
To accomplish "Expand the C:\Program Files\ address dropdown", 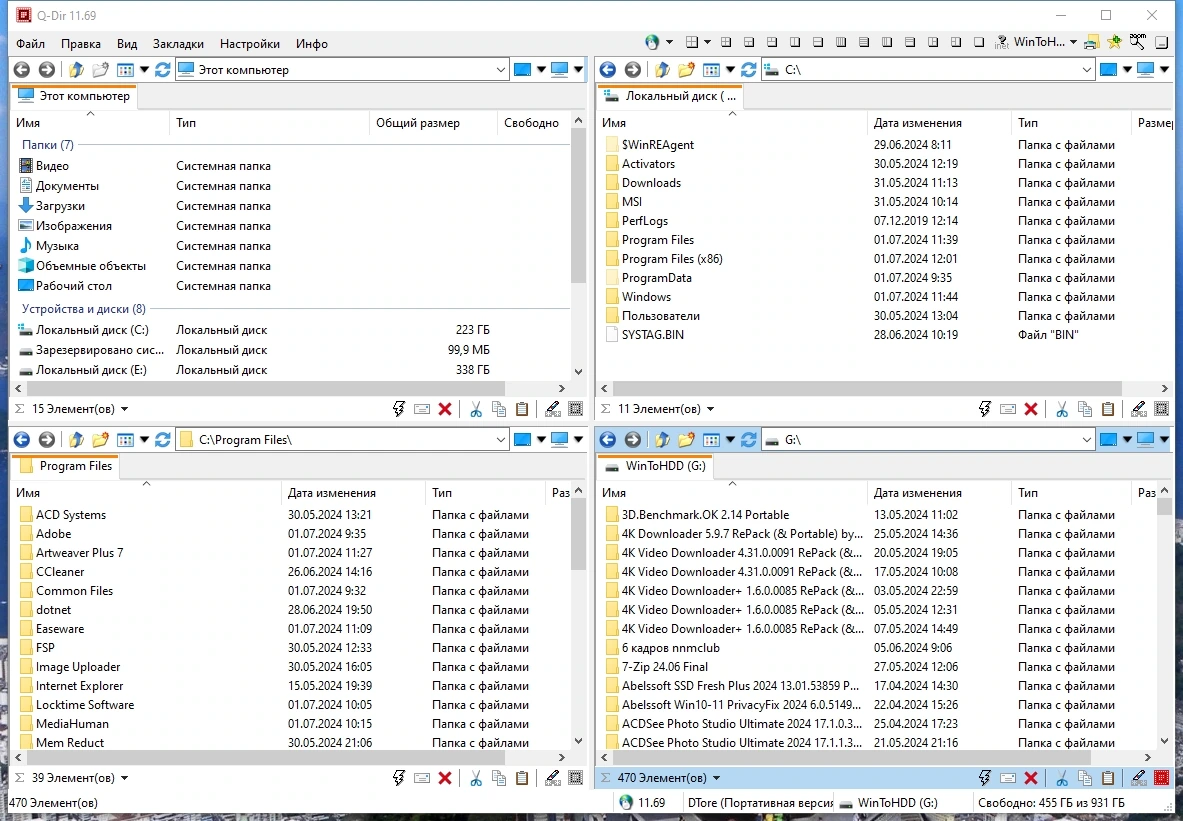I will (501, 439).
